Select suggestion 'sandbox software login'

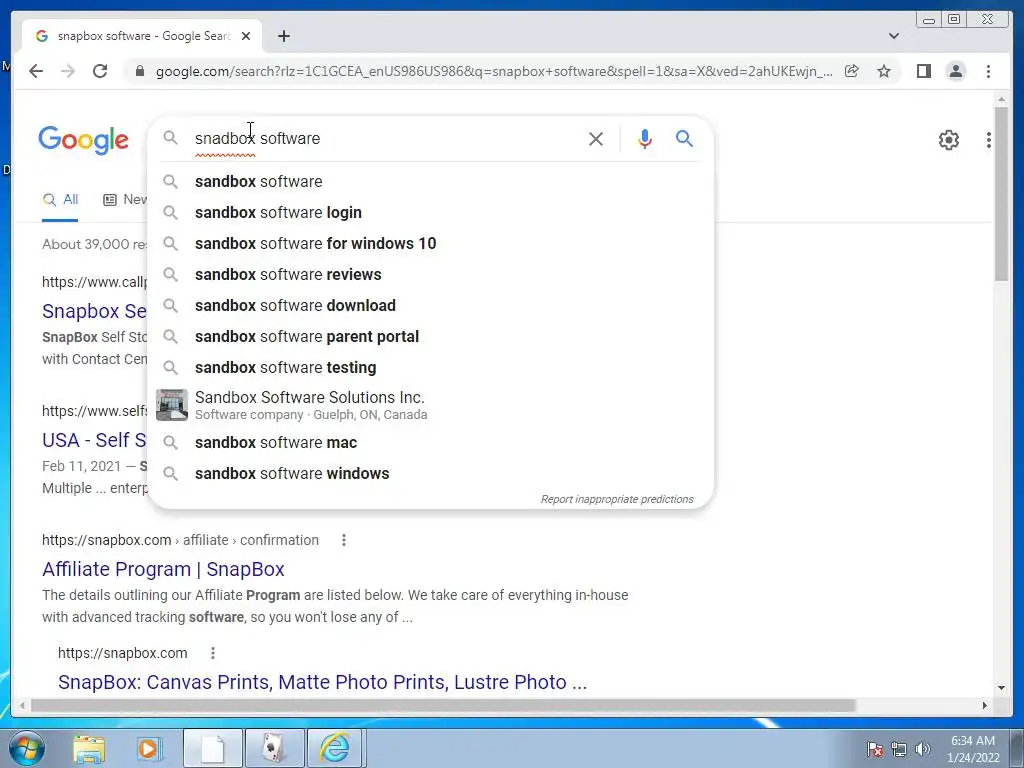[431, 212]
